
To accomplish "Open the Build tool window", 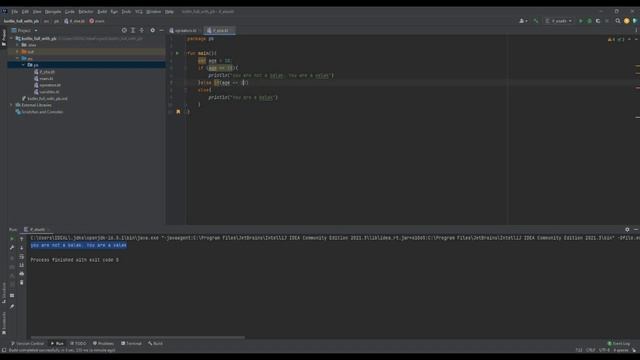I will click(156, 344).
